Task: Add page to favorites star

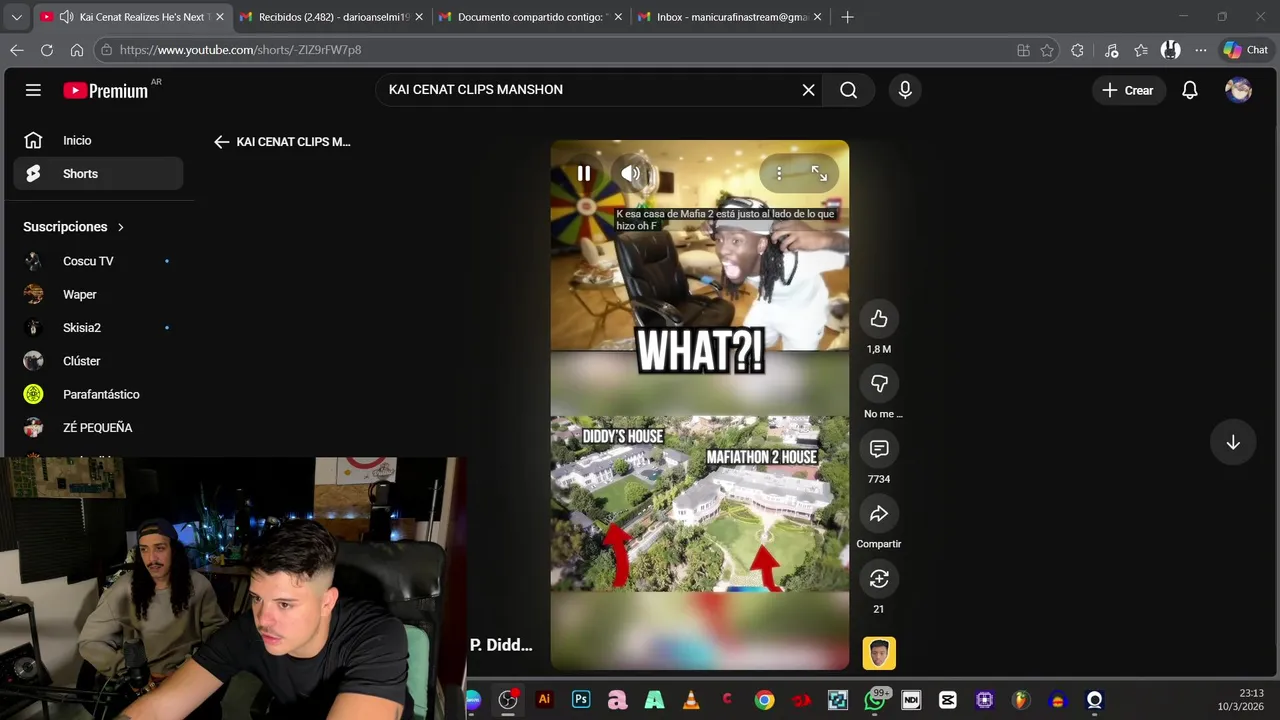Action: [x=1047, y=50]
